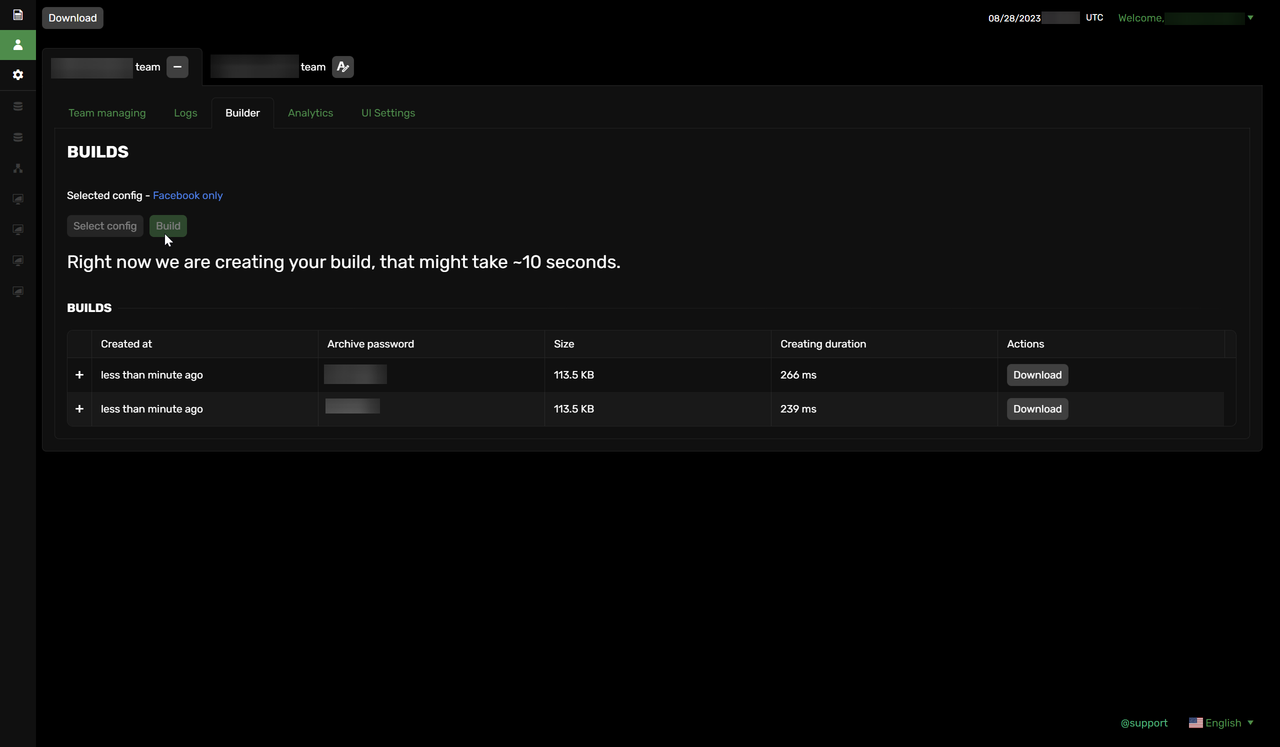
Task: Expand the first build row with plus
Action: 79,375
